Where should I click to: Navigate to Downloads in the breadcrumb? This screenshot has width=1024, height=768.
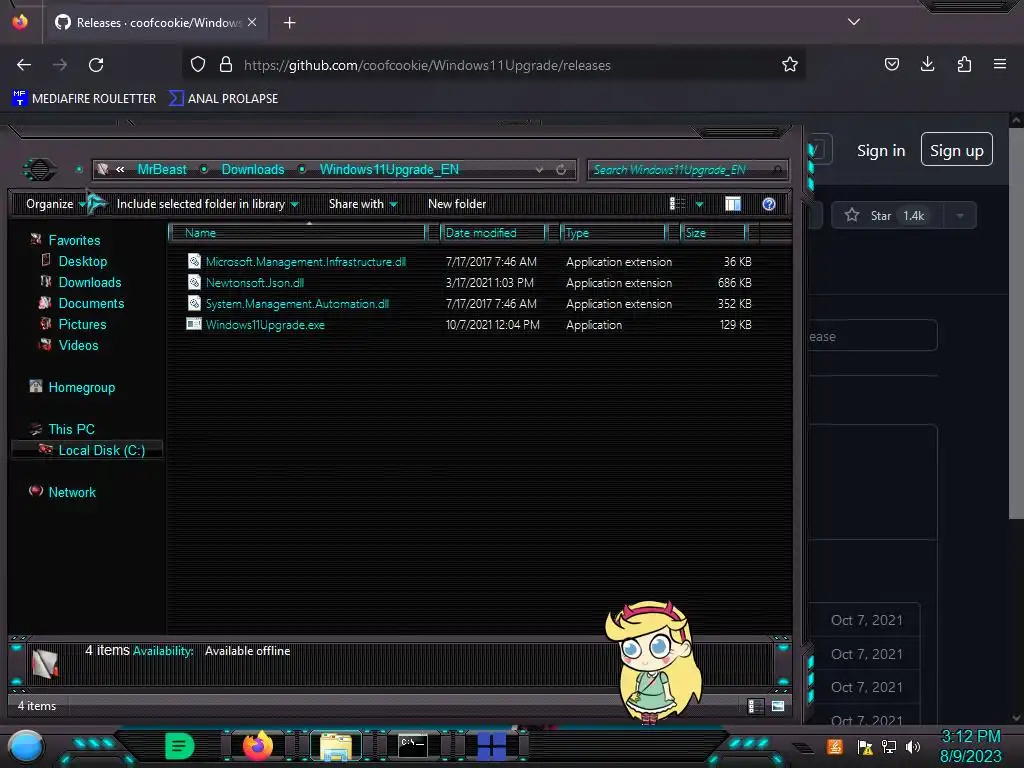[x=253, y=169]
